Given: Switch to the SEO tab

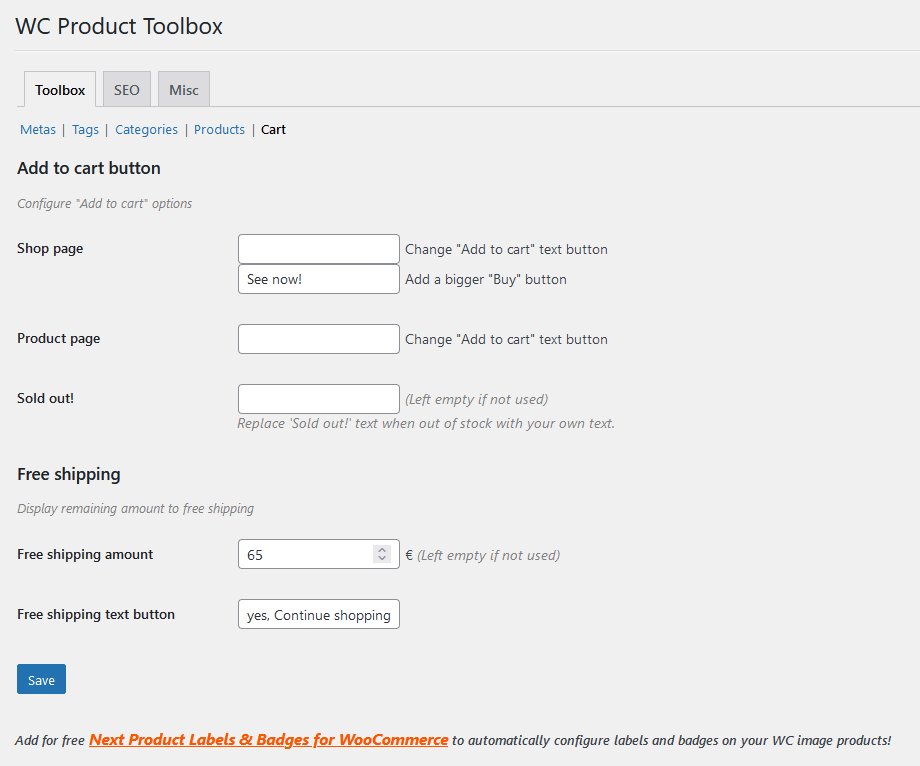Looking at the screenshot, I should (x=127, y=90).
